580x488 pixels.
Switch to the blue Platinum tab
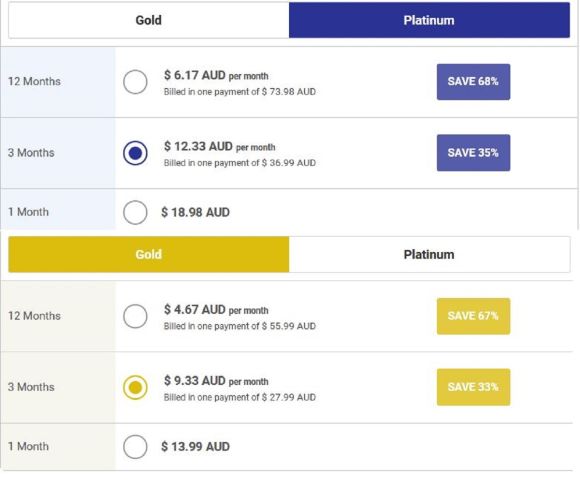[429, 20]
